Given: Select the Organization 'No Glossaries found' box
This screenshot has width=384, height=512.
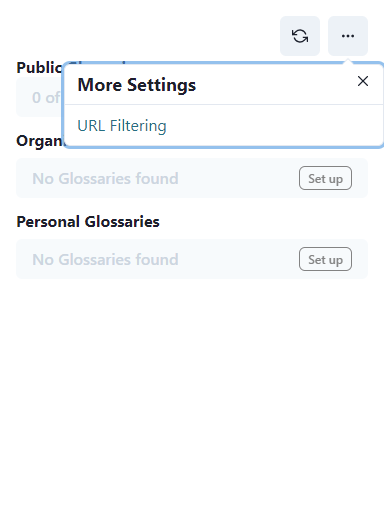Looking at the screenshot, I should (192, 178).
